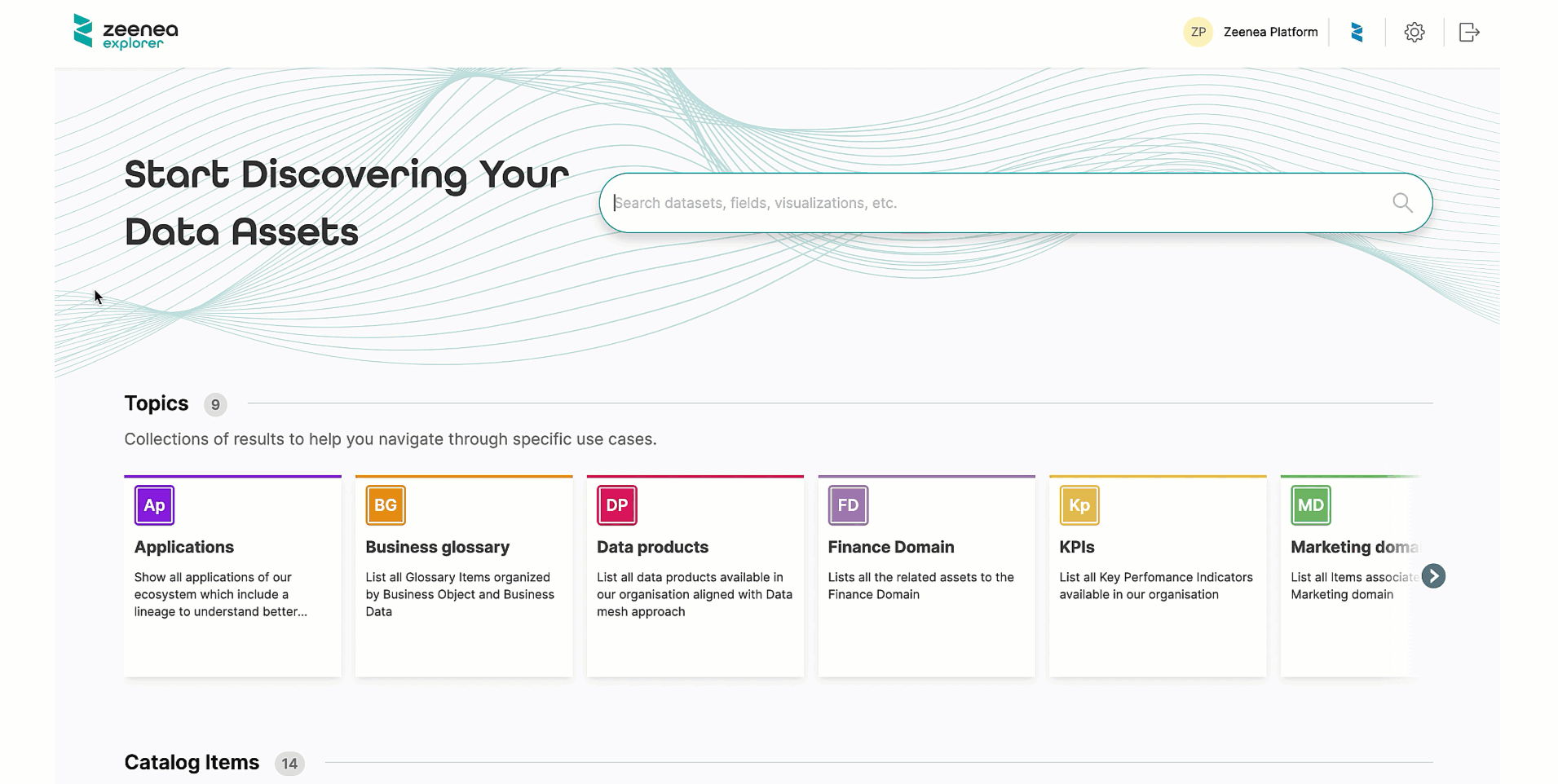
Task: Select the Business glossary BG icon
Action: tap(385, 505)
